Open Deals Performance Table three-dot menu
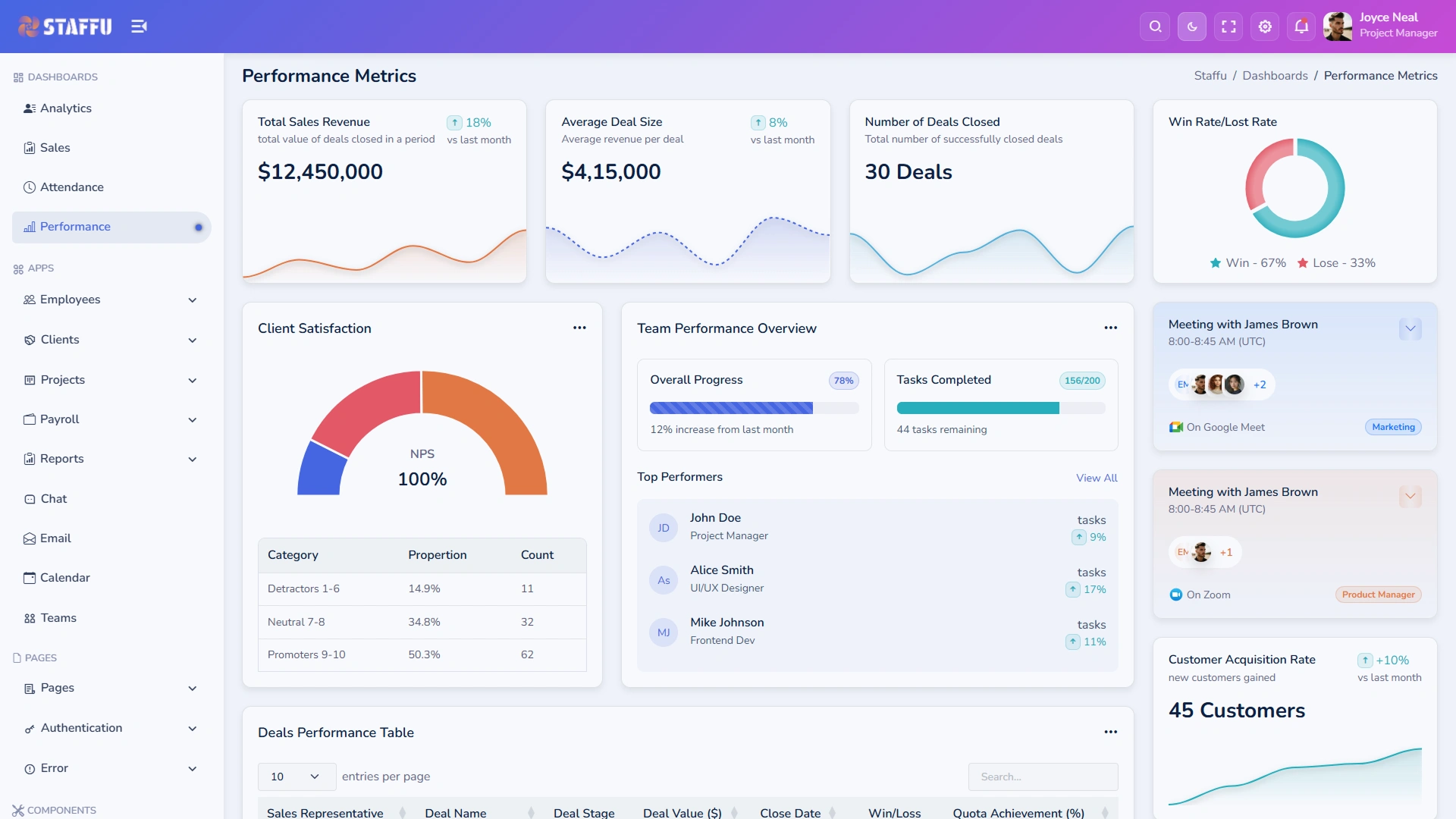The image size is (1456, 819). [1110, 732]
